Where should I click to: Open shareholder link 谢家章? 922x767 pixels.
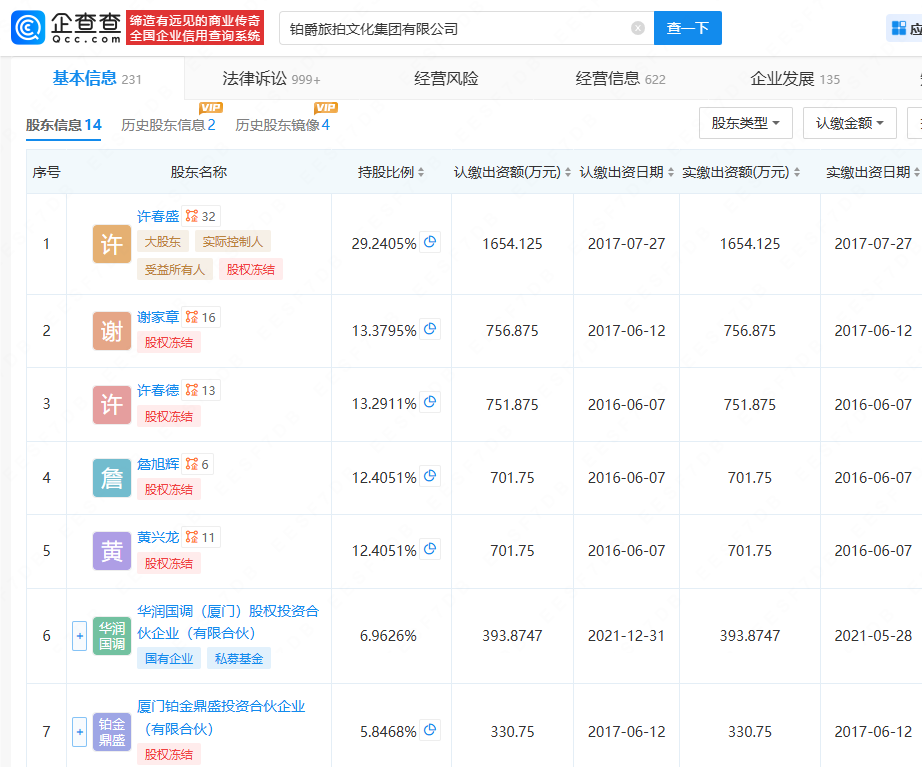158,317
